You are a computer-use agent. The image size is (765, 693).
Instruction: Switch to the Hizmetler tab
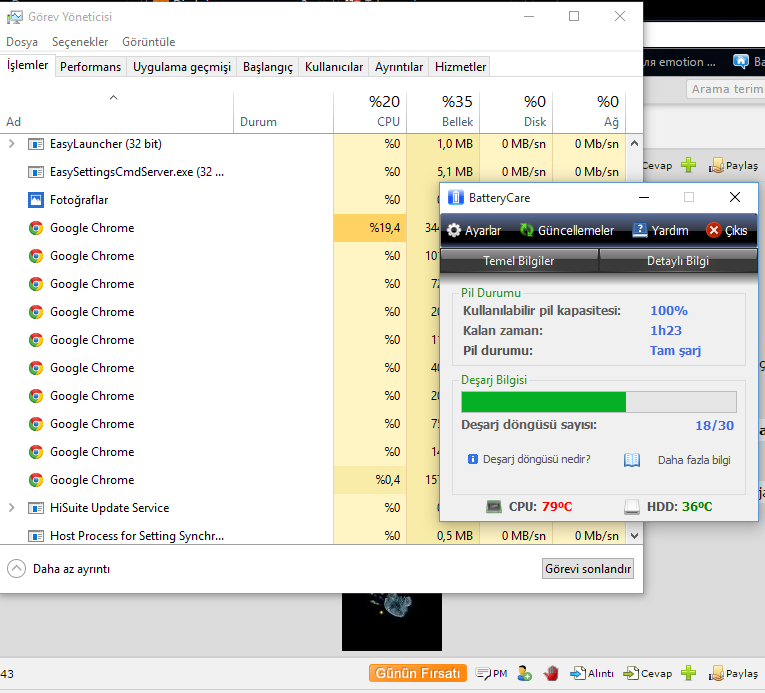pos(460,67)
